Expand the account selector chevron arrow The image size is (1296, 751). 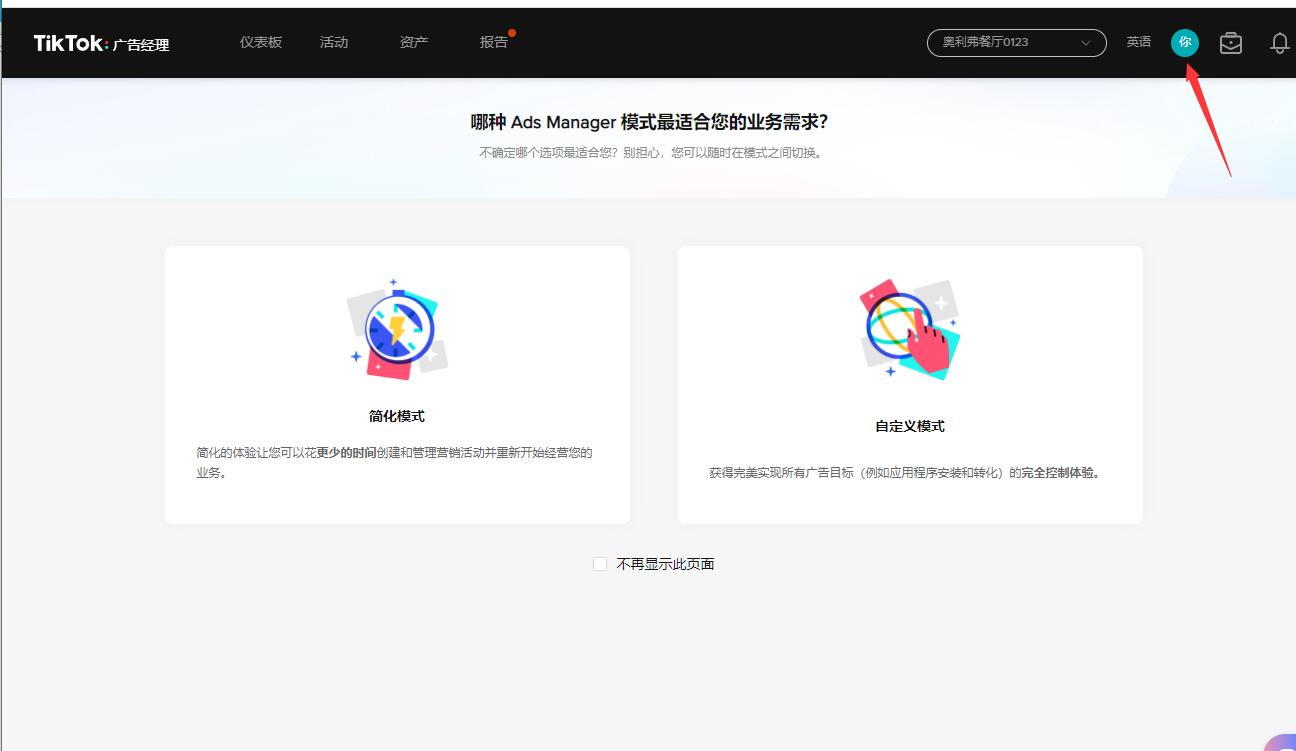pos(1086,43)
